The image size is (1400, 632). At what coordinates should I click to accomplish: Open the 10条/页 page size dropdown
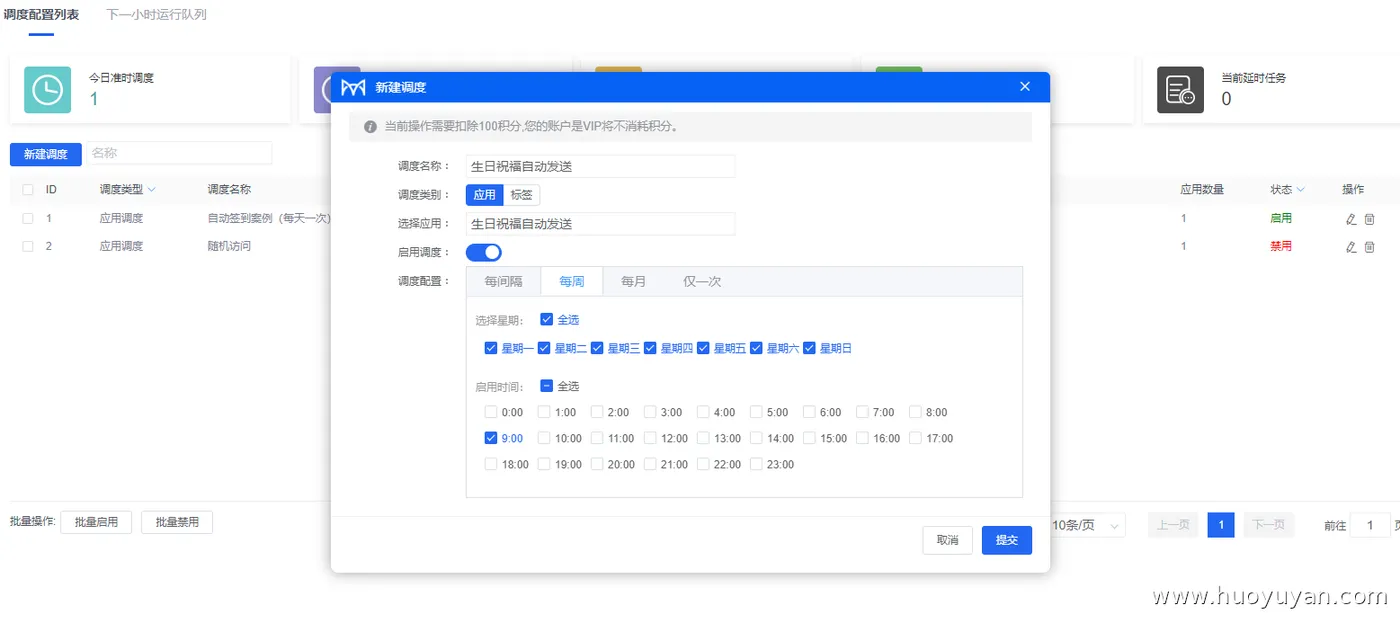1088,526
